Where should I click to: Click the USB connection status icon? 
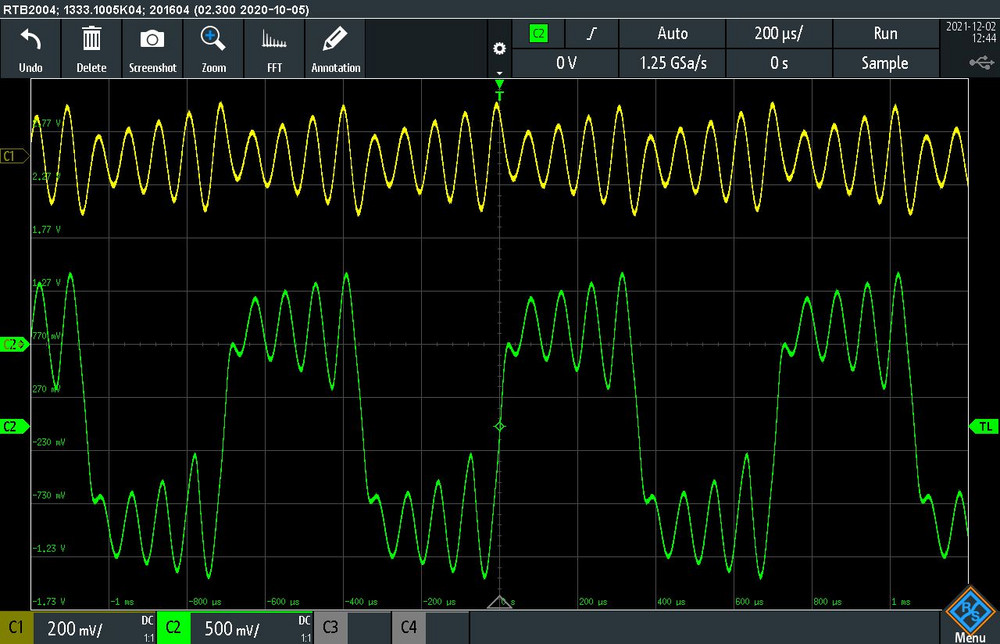(981, 62)
